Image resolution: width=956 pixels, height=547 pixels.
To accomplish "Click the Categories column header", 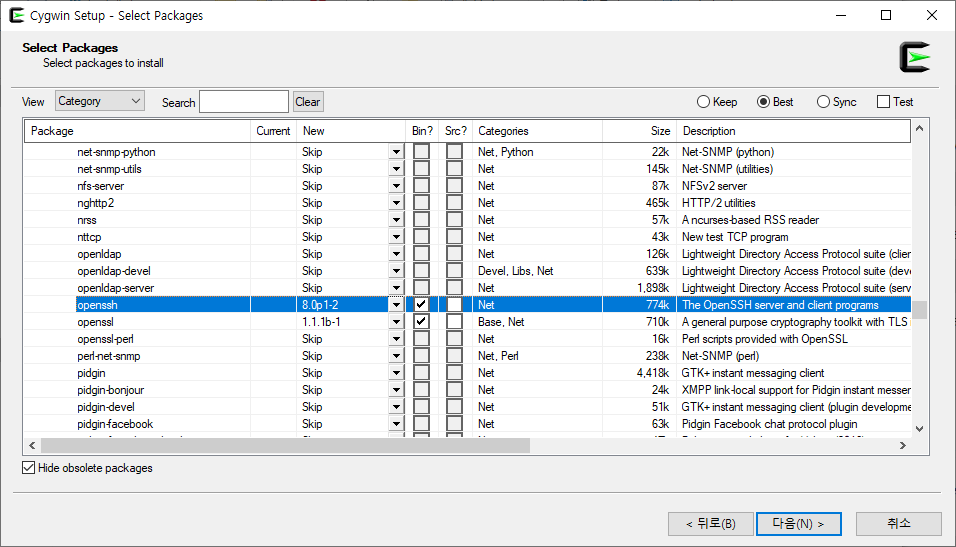I will 538,131.
